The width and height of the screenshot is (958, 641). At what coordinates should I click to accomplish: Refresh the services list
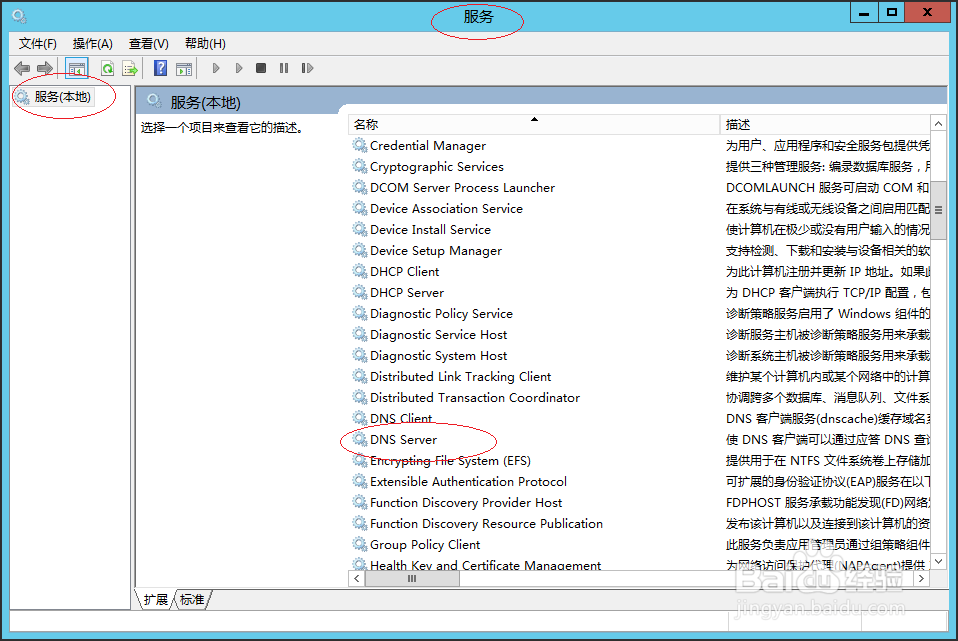pyautogui.click(x=107, y=67)
